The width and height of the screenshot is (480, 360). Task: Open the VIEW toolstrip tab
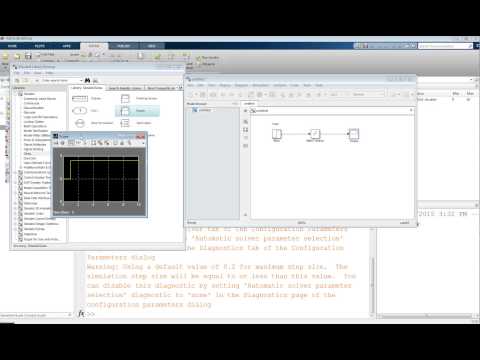(152, 46)
